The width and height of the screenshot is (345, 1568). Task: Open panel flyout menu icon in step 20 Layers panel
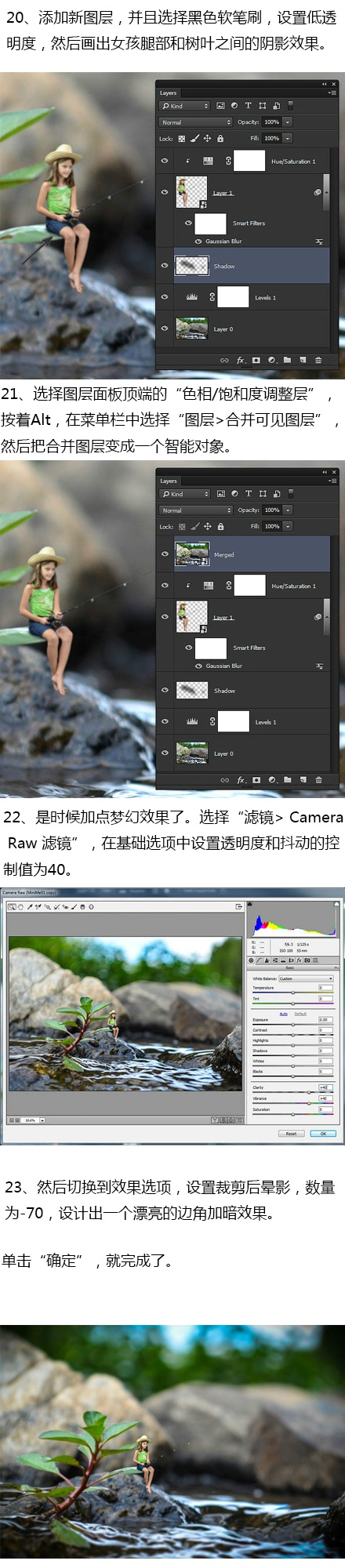coord(332,93)
